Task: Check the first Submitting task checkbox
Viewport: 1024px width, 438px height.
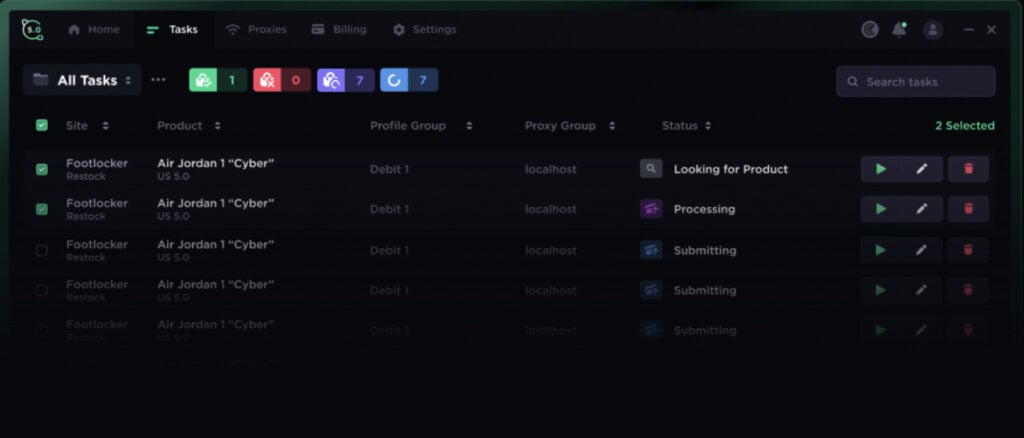Action: (41, 250)
